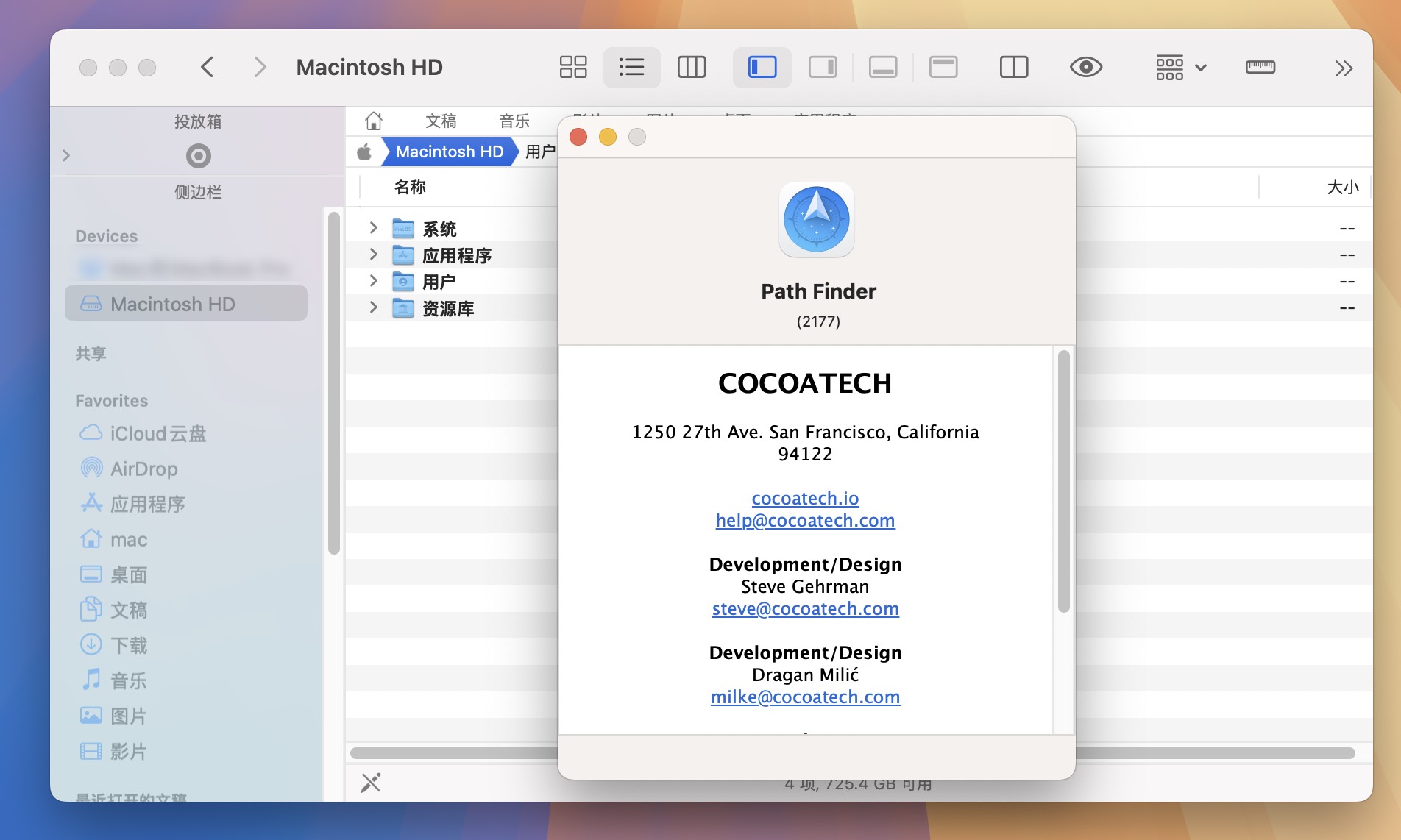The height and width of the screenshot is (840, 1401).
Task: Open the group-by dropdown in toolbar
Action: coord(1180,68)
